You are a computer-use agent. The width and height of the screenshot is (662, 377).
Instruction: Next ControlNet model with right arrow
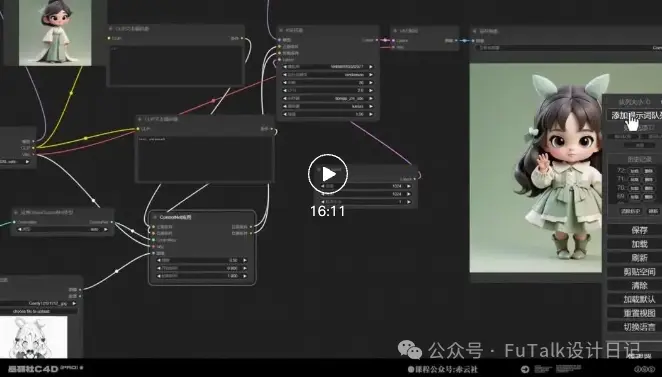pyautogui.click(x=106, y=230)
